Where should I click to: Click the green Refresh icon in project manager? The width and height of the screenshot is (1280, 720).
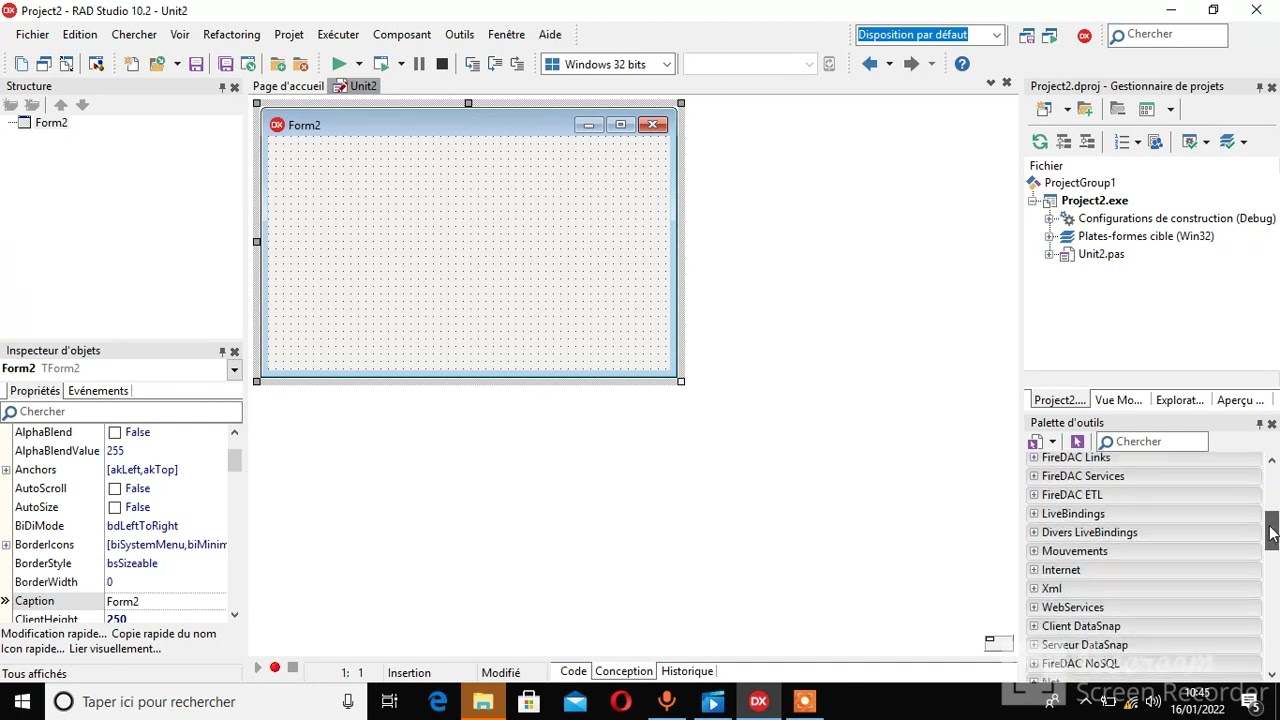(1040, 142)
